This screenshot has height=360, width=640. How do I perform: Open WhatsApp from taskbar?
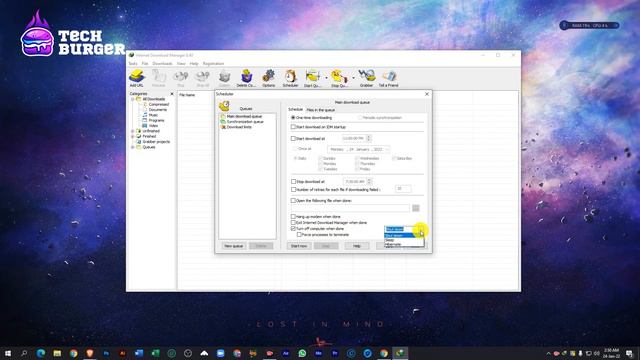coord(302,353)
